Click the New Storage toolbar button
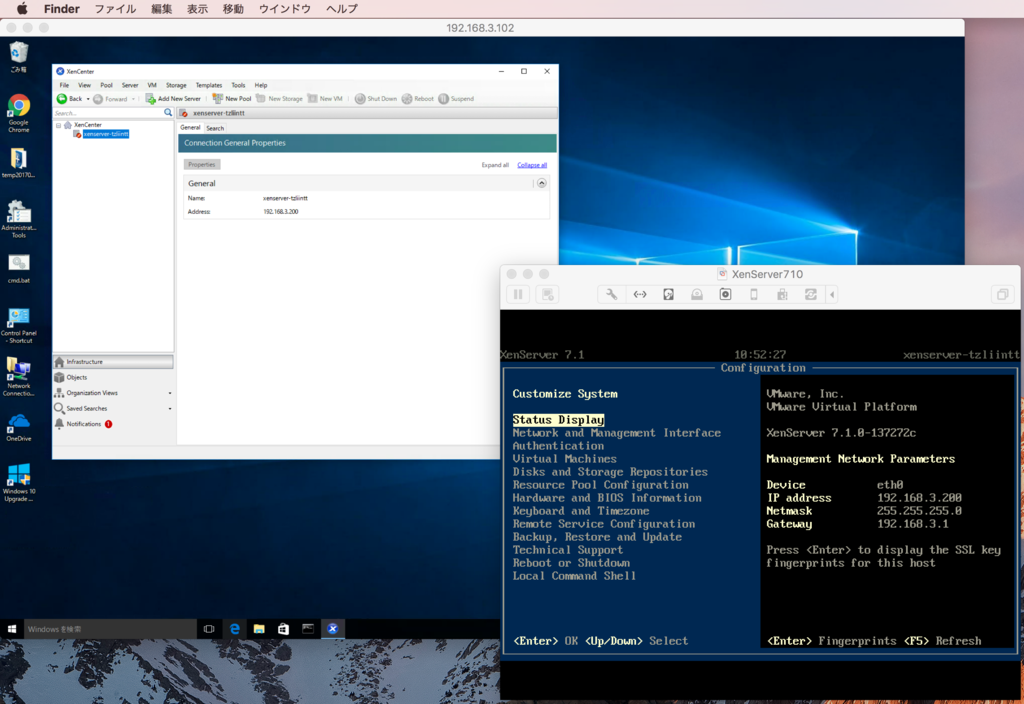Screen dimensions: 1024x704 pyautogui.click(x=280, y=99)
